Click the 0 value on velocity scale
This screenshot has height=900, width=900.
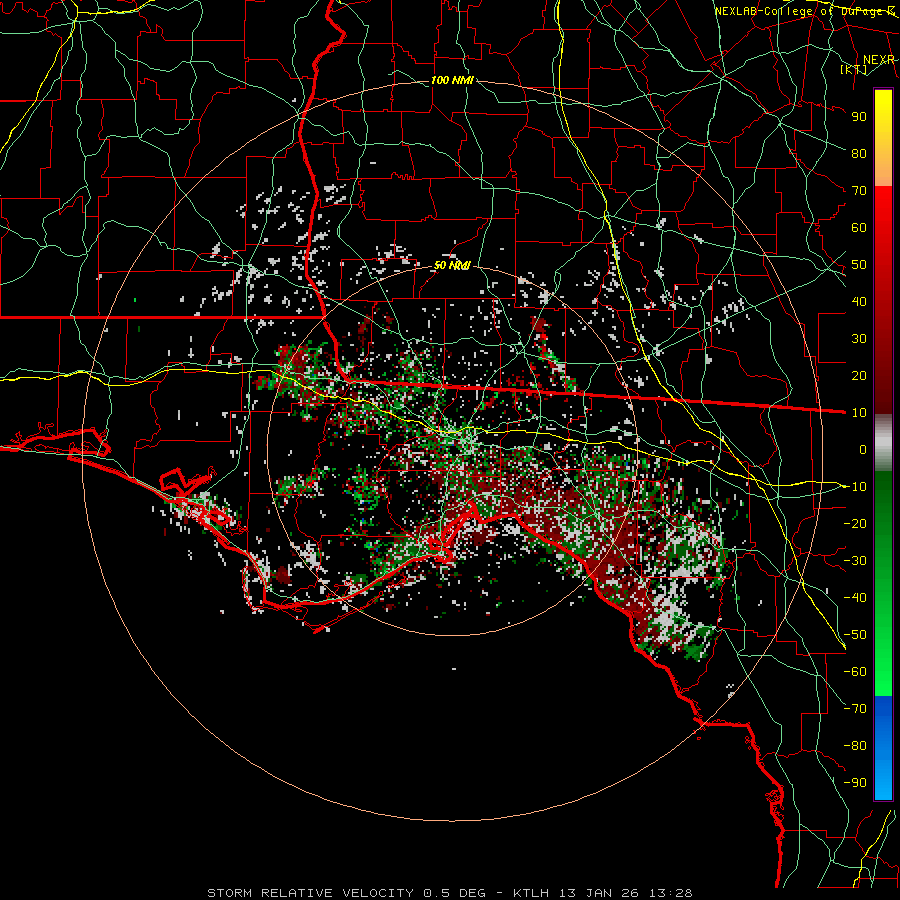coord(863,449)
